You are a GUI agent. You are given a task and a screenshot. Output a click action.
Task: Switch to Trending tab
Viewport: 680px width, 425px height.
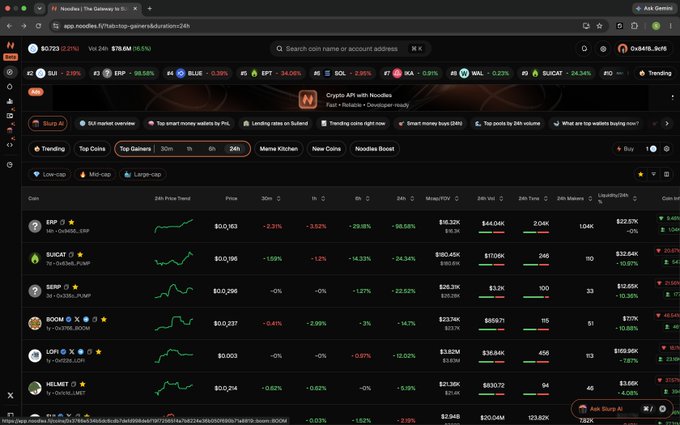coord(49,149)
